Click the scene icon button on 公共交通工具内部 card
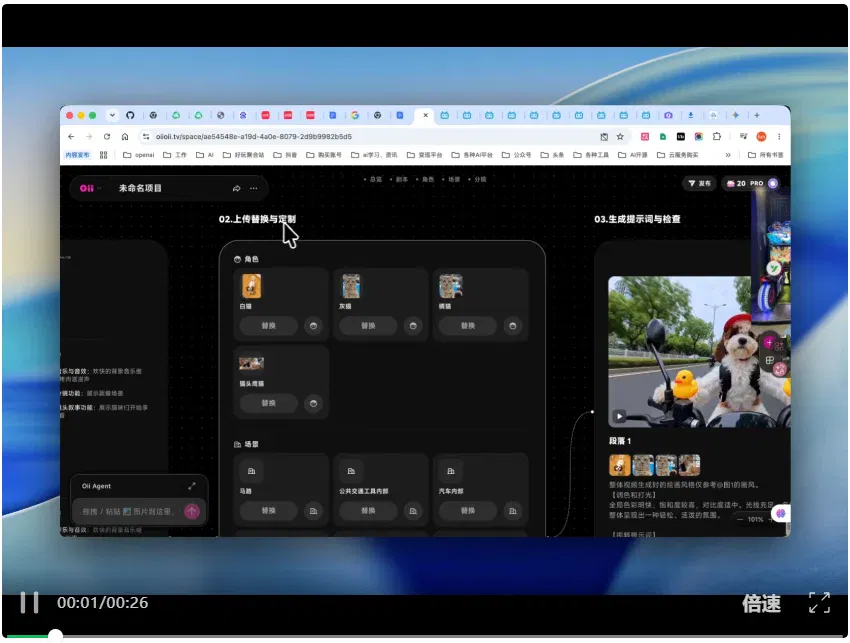Image resolution: width=850 pixels, height=643 pixels. (413, 511)
